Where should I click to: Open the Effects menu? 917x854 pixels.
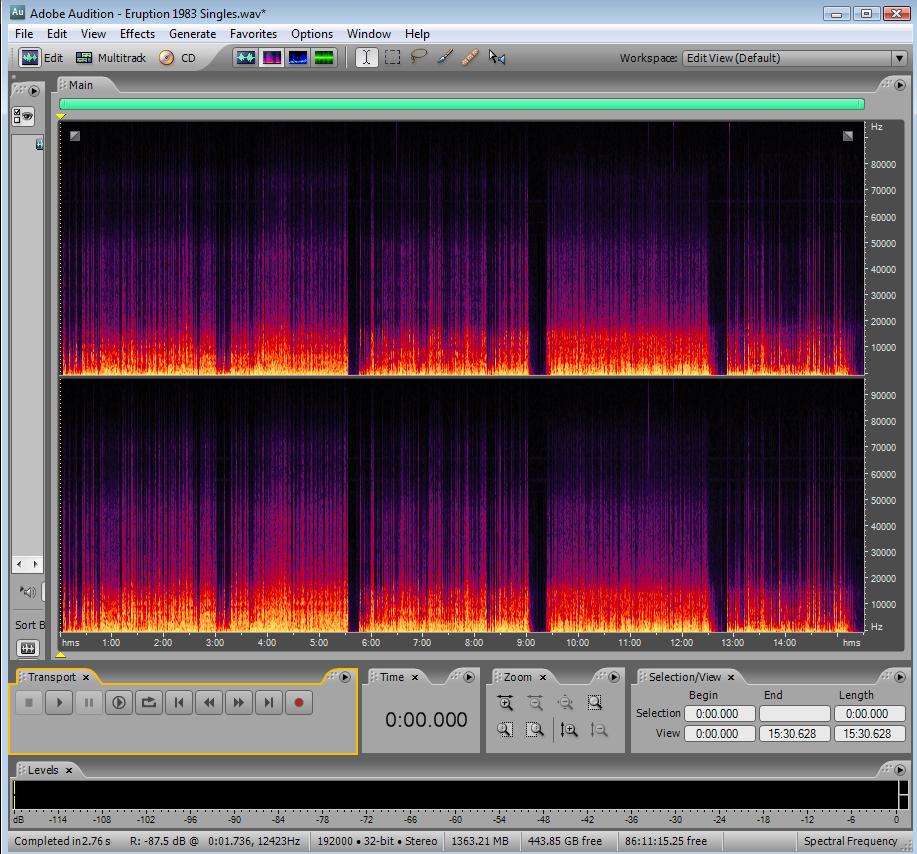coord(137,34)
